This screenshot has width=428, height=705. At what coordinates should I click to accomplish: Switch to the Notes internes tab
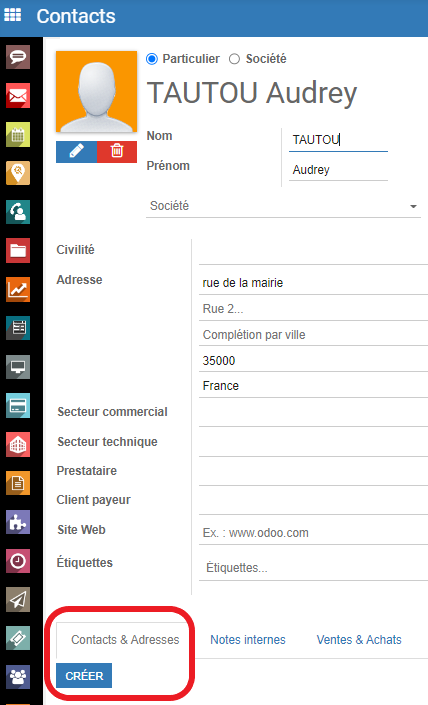coord(248,640)
